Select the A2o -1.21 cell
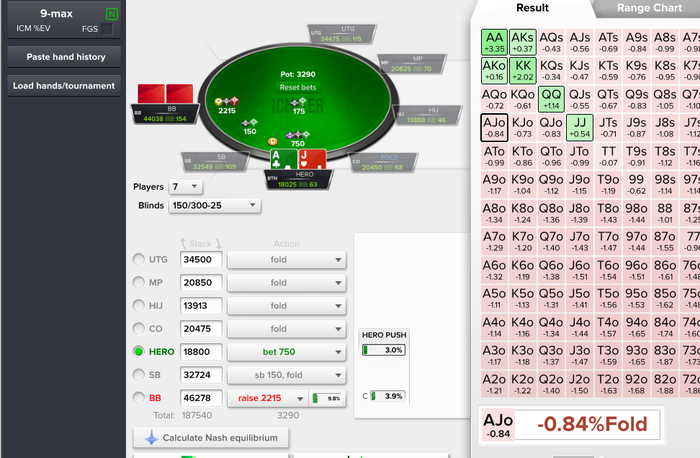The image size is (700, 458). click(494, 384)
